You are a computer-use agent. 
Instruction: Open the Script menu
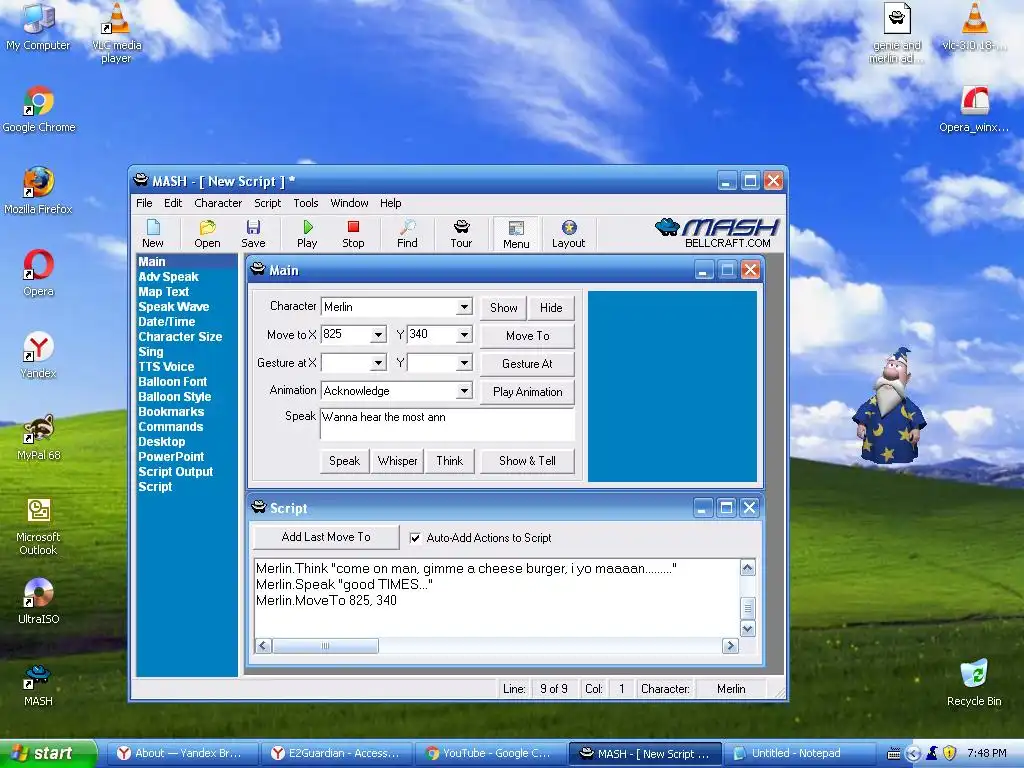coord(268,203)
